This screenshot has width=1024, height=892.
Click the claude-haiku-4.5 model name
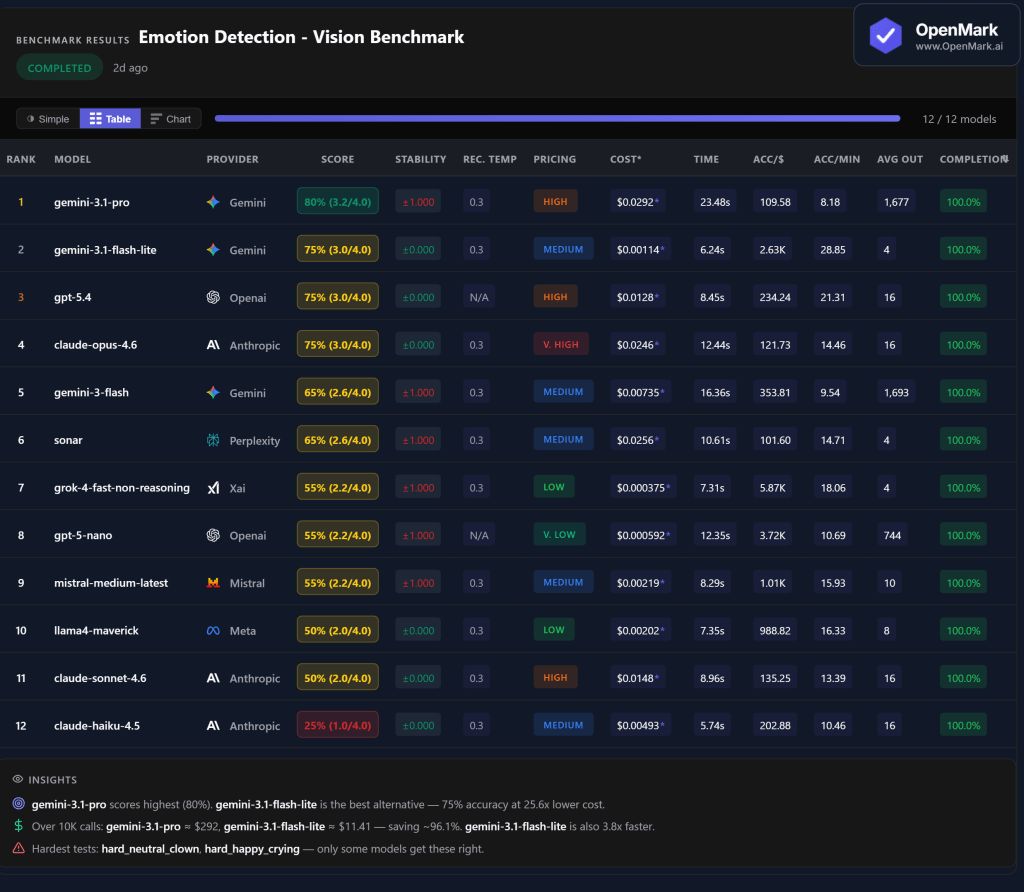pos(97,725)
